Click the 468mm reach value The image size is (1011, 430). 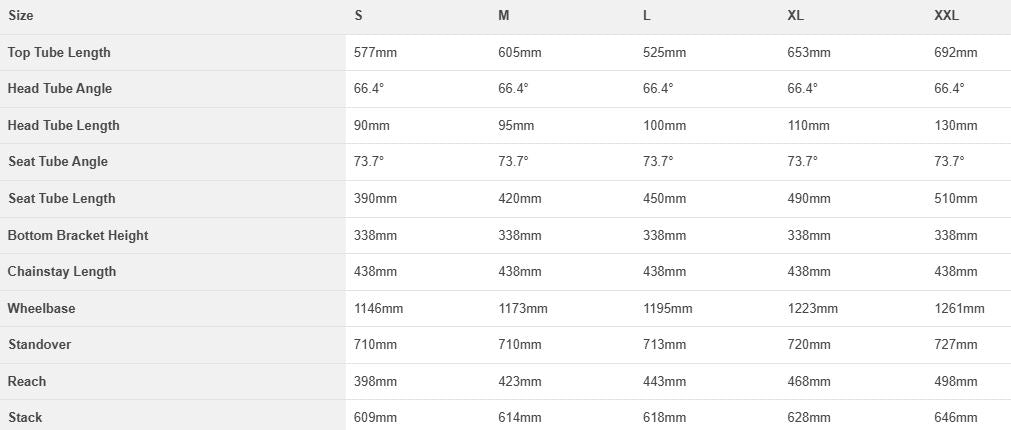point(809,381)
